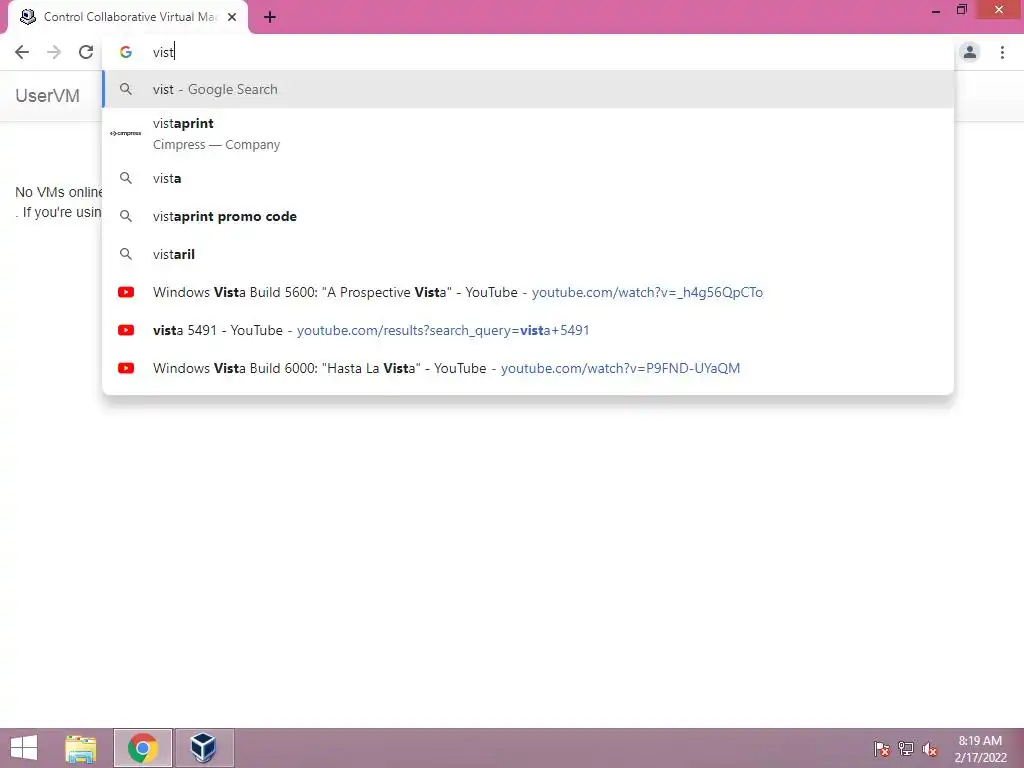
Task: Click the UserVM page heading
Action: pos(48,95)
